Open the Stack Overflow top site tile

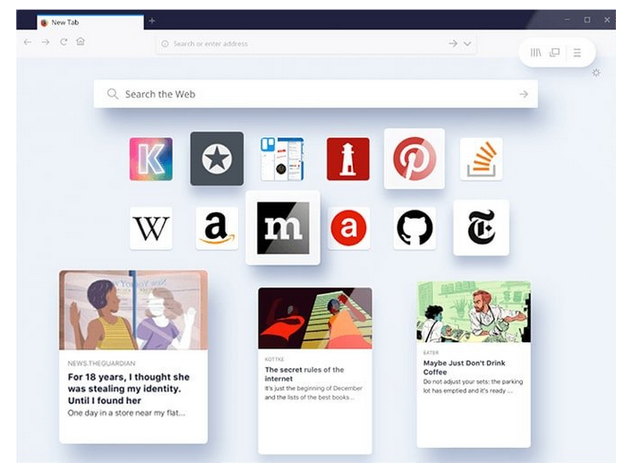click(481, 159)
